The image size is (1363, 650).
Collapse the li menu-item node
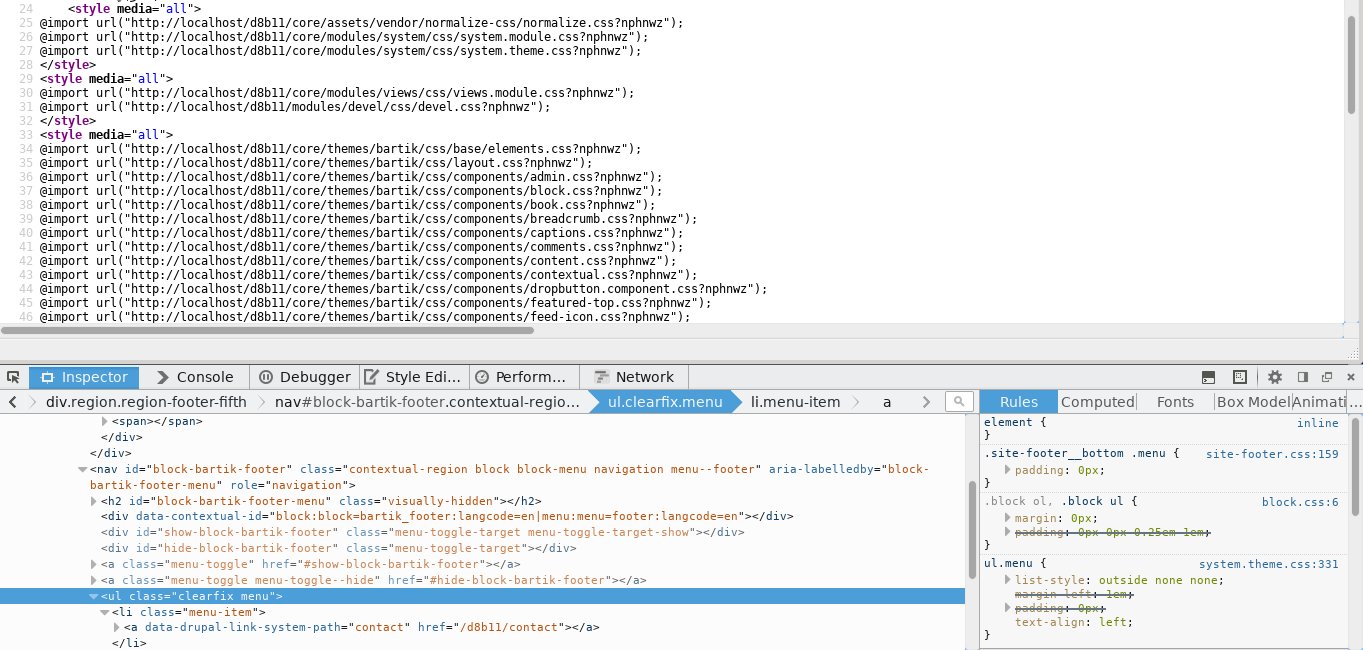pos(105,612)
